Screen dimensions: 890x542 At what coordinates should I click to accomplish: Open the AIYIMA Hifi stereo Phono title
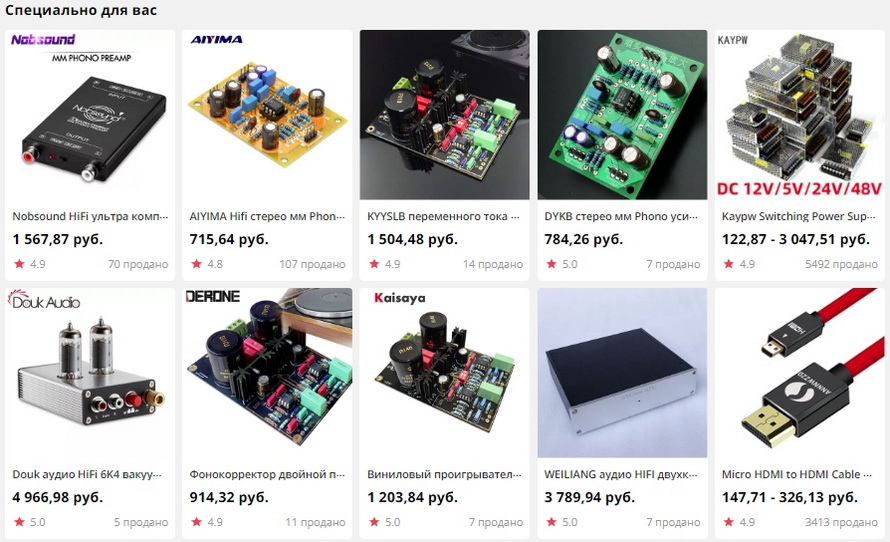(x=267, y=217)
